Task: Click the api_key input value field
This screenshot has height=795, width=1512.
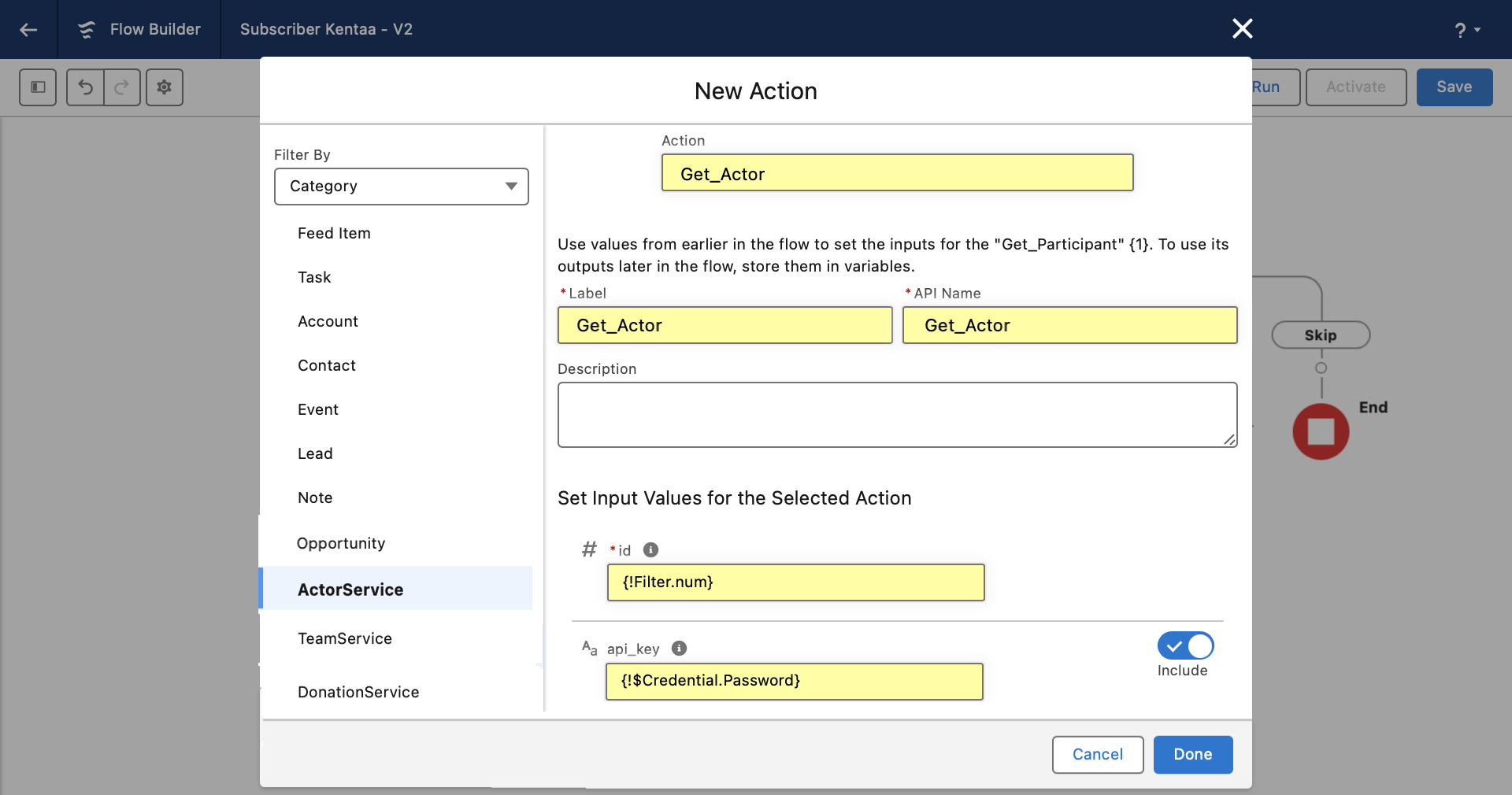Action: click(x=794, y=682)
